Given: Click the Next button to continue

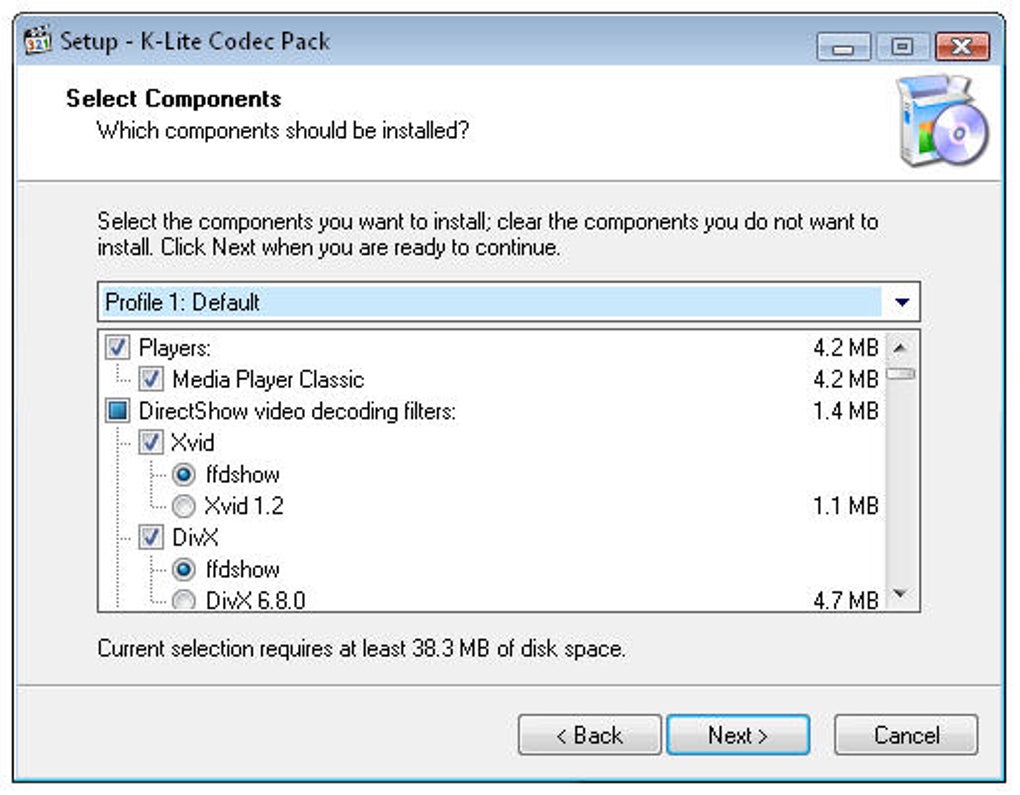Looking at the screenshot, I should point(737,735).
